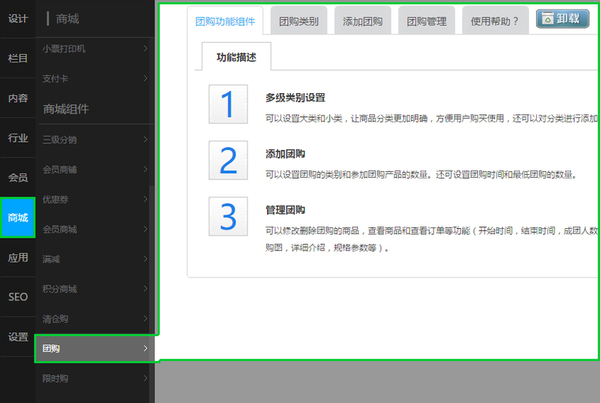Open 限时购 submenu item

point(95,379)
